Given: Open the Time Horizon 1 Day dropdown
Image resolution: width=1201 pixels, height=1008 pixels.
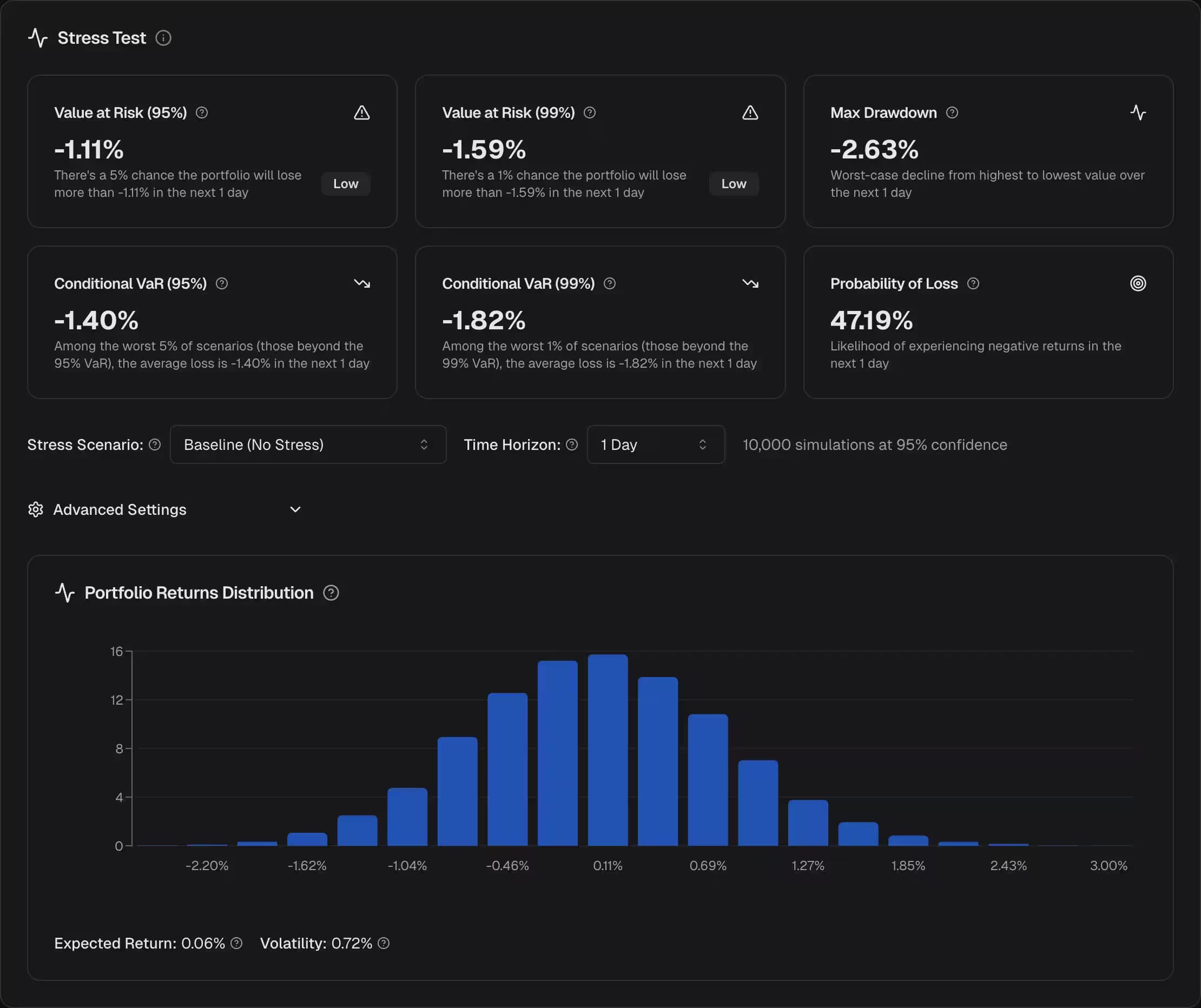Looking at the screenshot, I should tap(655, 445).
